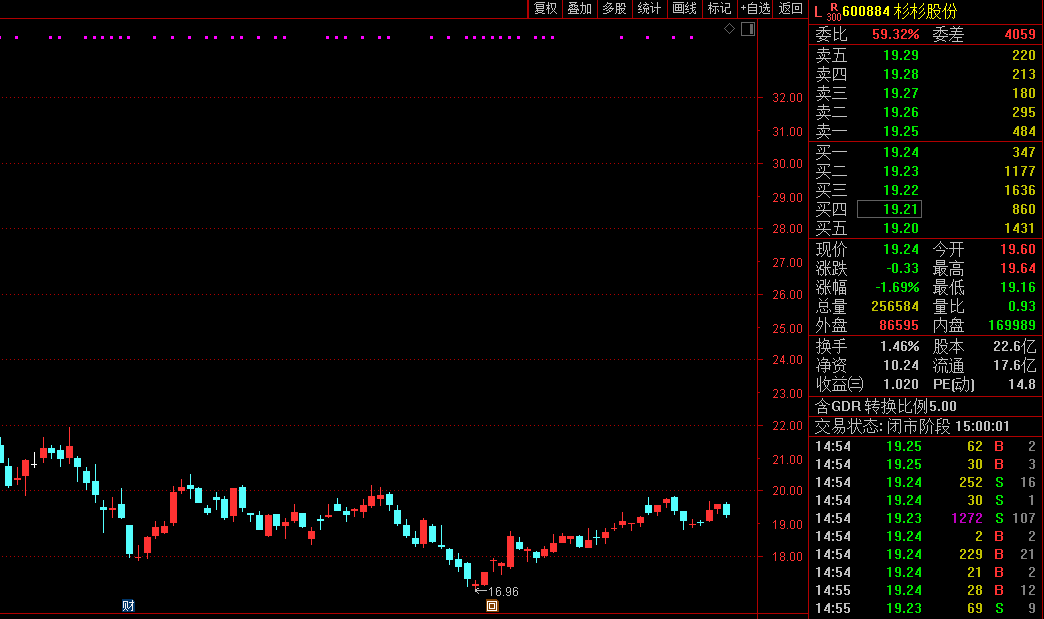Click the 卖二 price 19.26
The image size is (1044, 619).
[x=901, y=112]
